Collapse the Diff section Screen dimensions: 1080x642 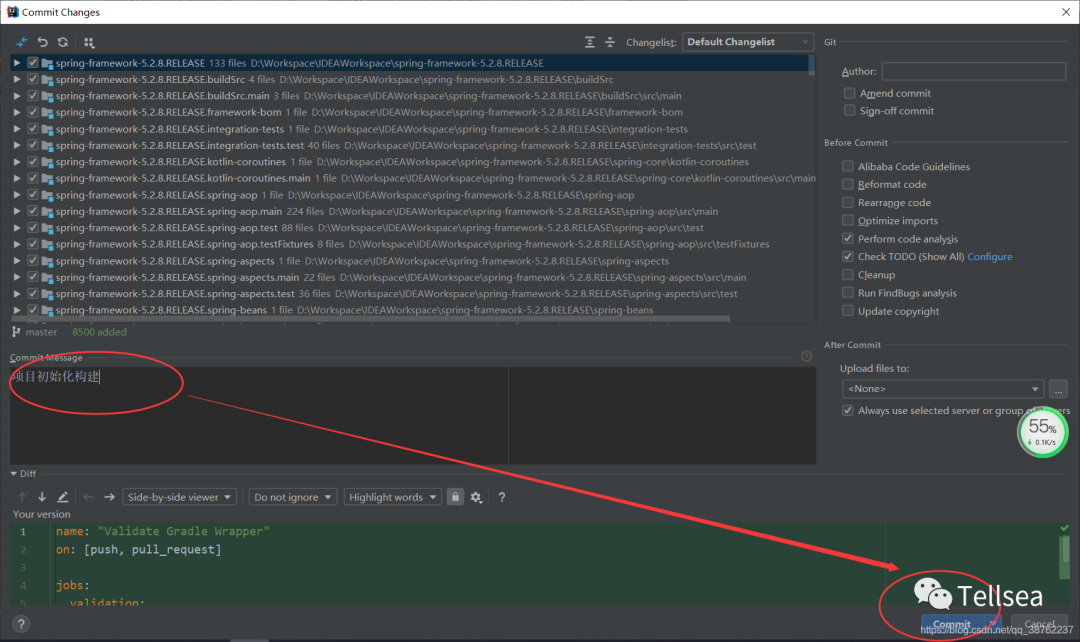14,474
